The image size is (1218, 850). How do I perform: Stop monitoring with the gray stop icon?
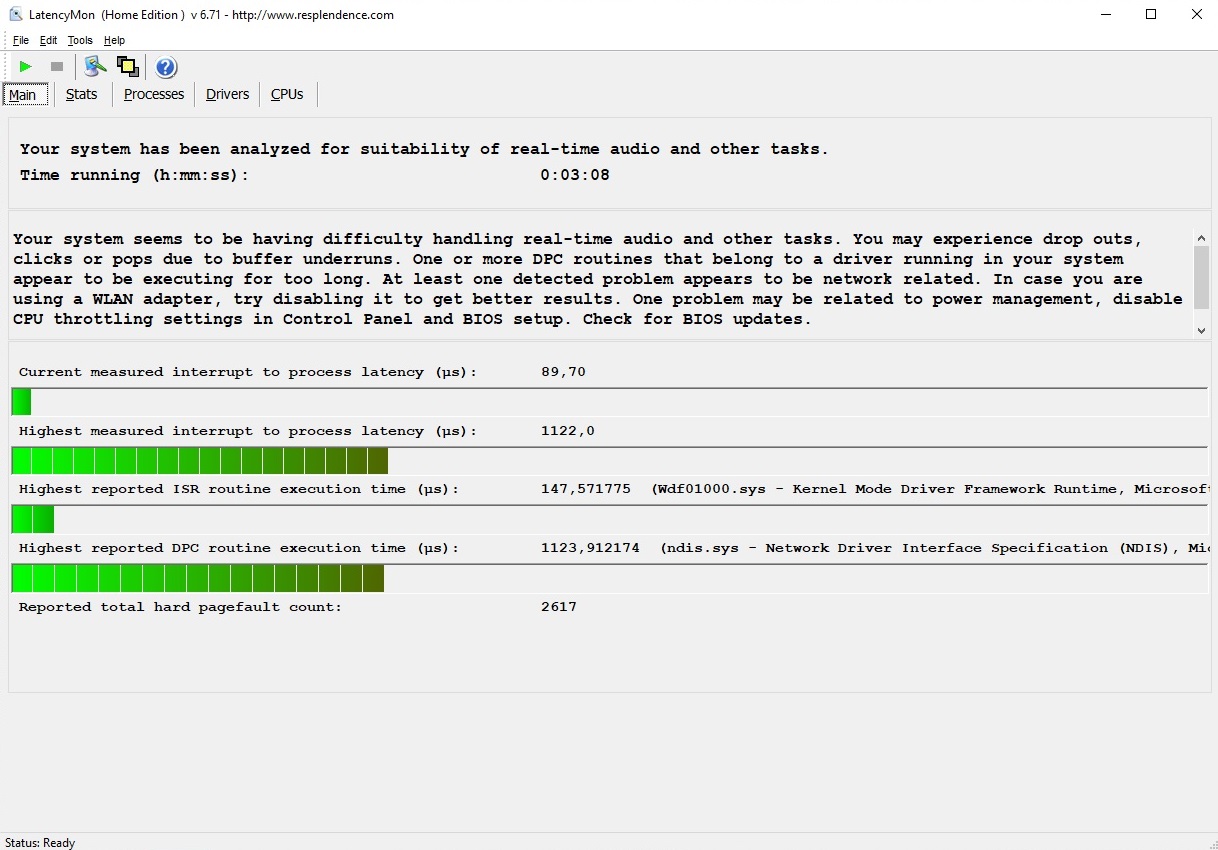[57, 67]
